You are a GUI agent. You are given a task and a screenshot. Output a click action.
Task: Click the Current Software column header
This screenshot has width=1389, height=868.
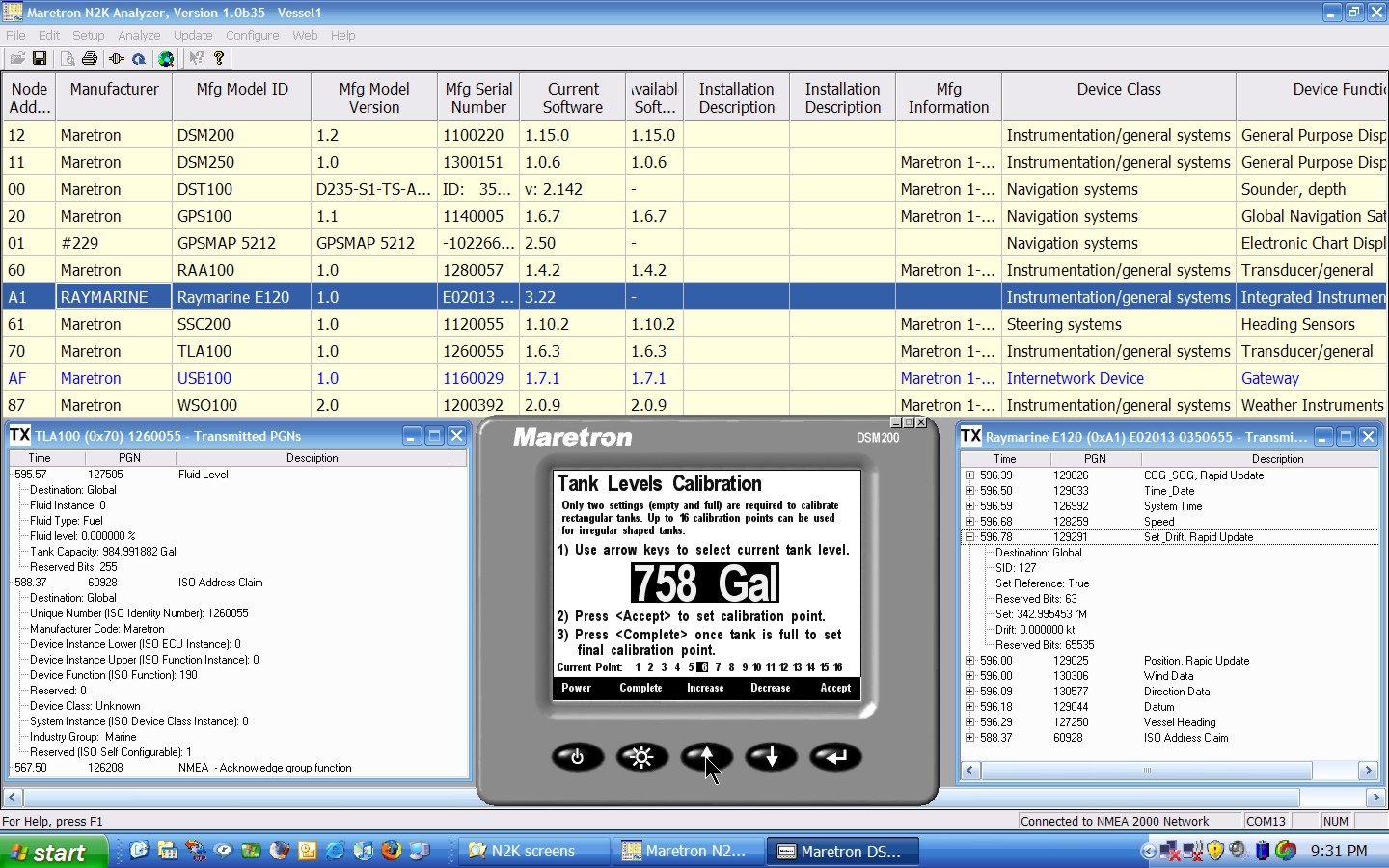click(x=573, y=97)
